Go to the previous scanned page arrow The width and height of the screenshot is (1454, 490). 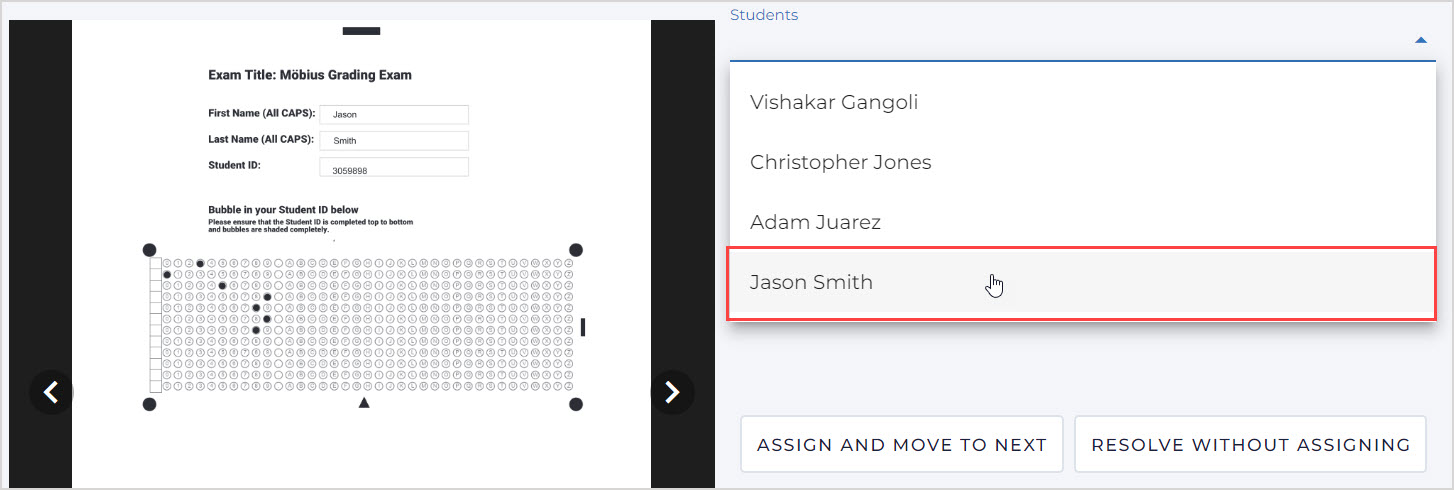click(x=52, y=392)
